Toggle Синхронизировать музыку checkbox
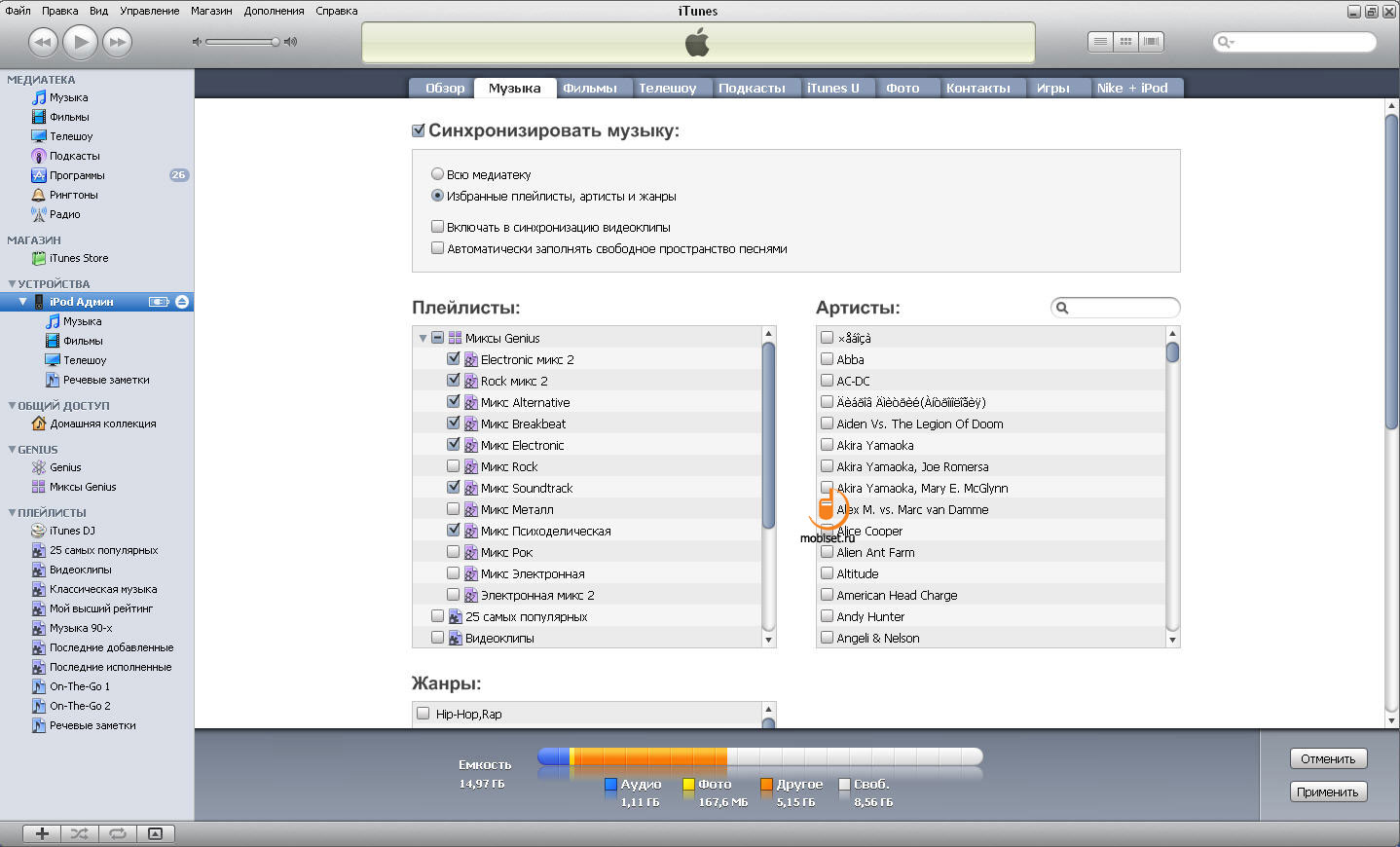The height and width of the screenshot is (847, 1400). [419, 130]
